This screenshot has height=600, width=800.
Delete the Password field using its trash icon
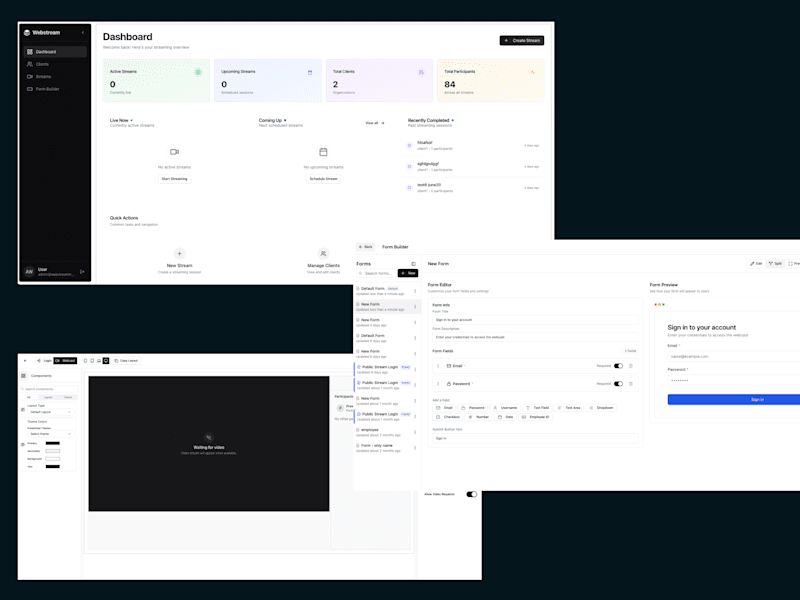[631, 384]
